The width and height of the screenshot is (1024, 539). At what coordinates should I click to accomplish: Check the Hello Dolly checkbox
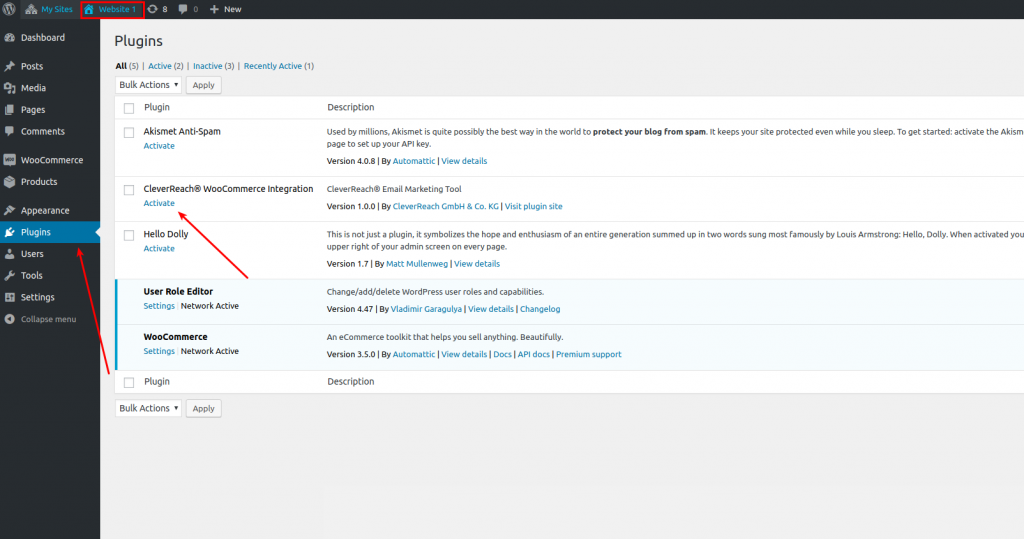129,235
